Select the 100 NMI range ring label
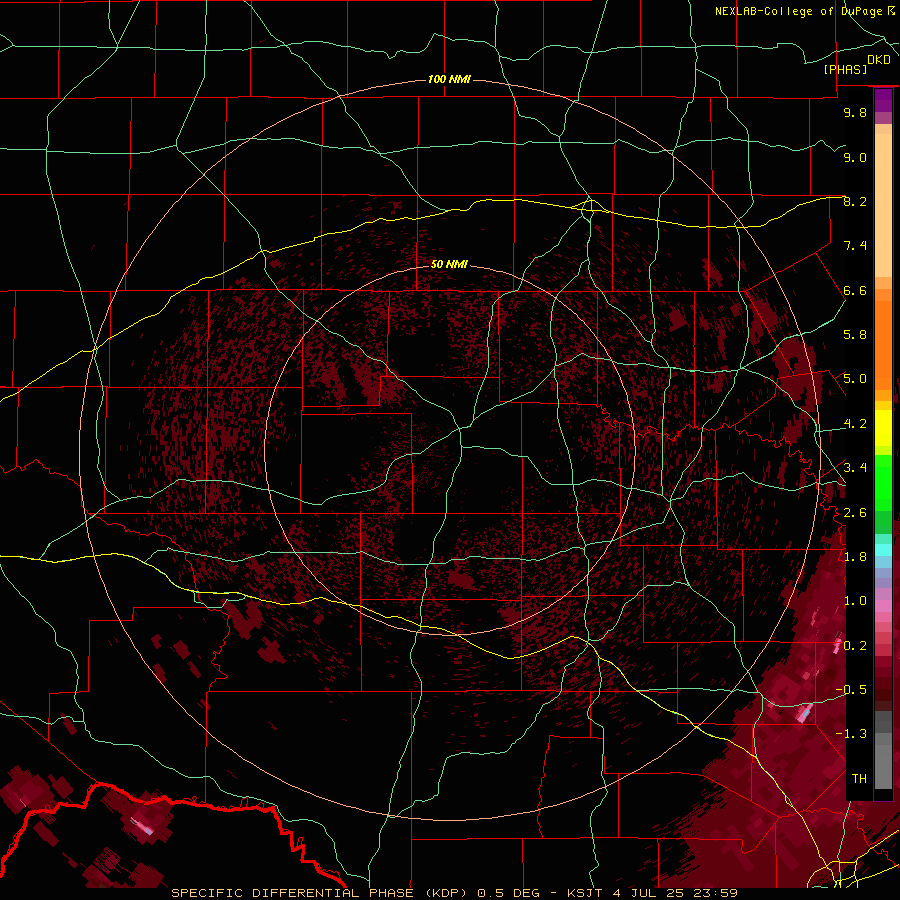 pyautogui.click(x=449, y=79)
